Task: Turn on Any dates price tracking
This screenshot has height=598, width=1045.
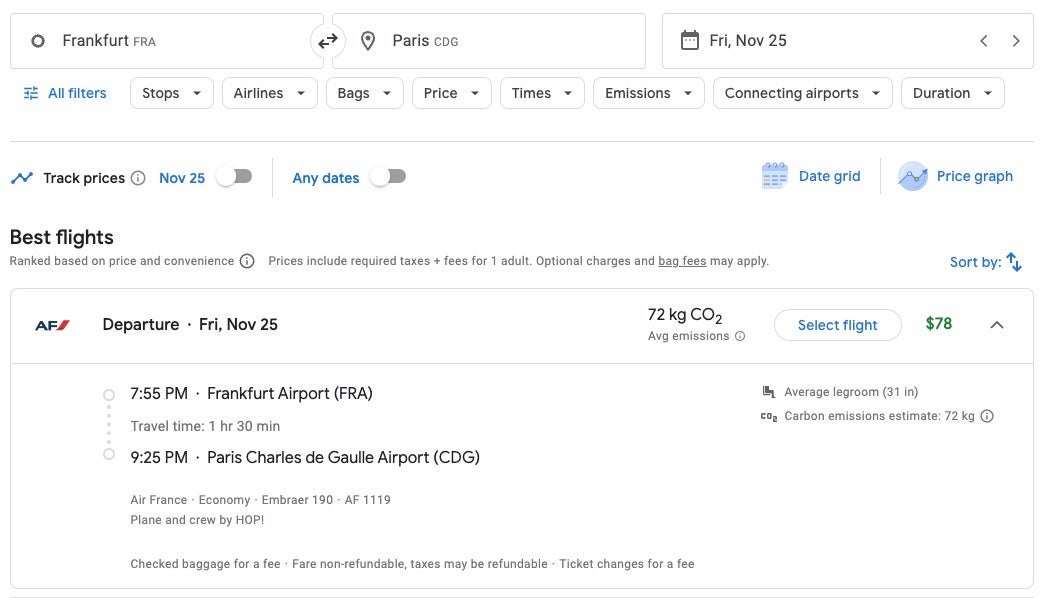Action: click(388, 177)
